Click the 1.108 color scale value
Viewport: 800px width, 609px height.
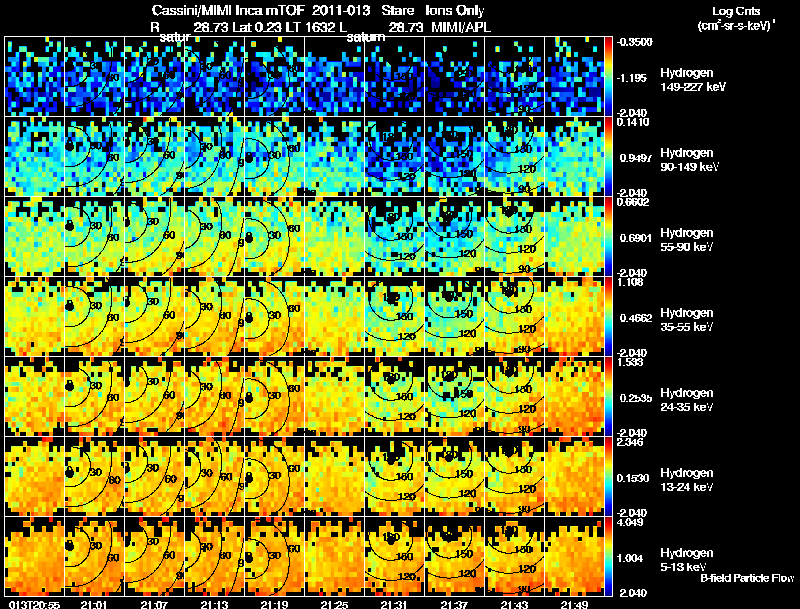coord(630,282)
